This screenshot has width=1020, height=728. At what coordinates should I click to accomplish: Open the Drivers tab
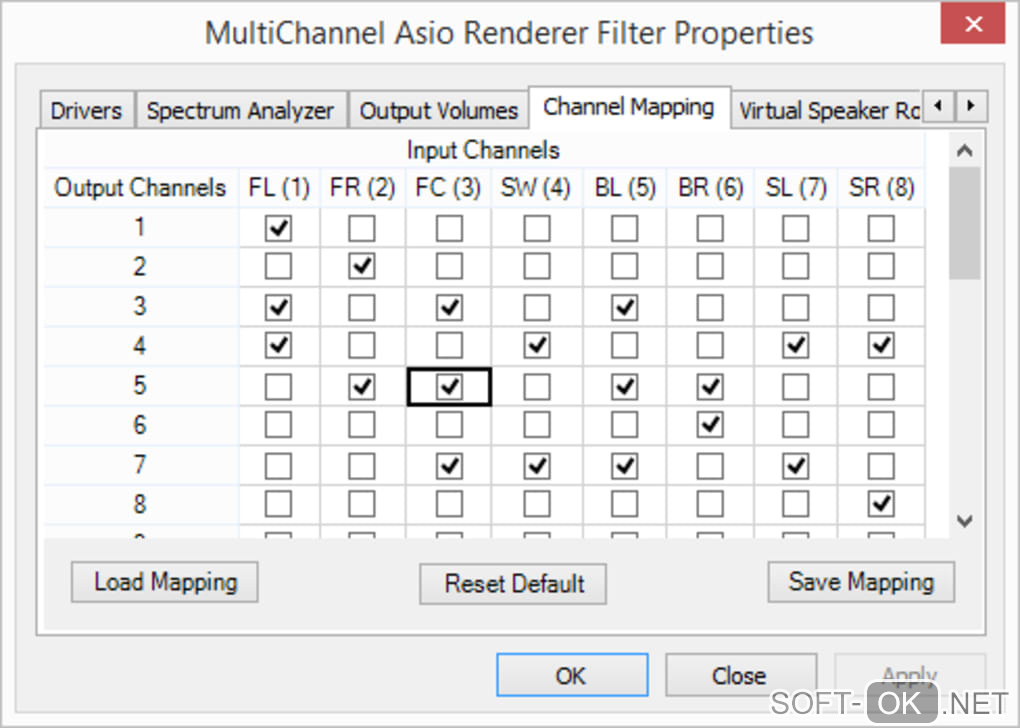87,111
